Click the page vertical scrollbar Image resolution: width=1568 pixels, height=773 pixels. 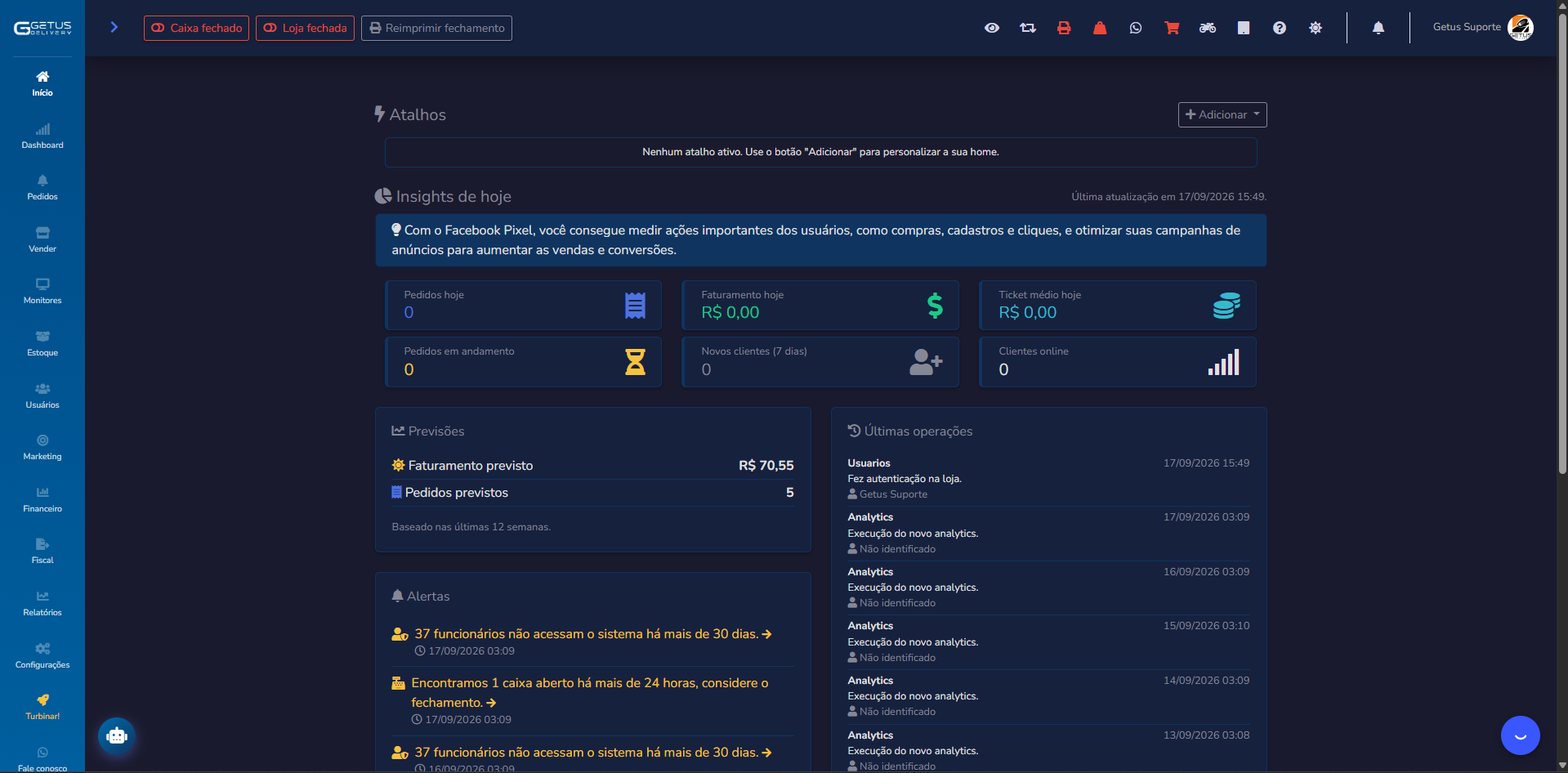tap(1562, 245)
